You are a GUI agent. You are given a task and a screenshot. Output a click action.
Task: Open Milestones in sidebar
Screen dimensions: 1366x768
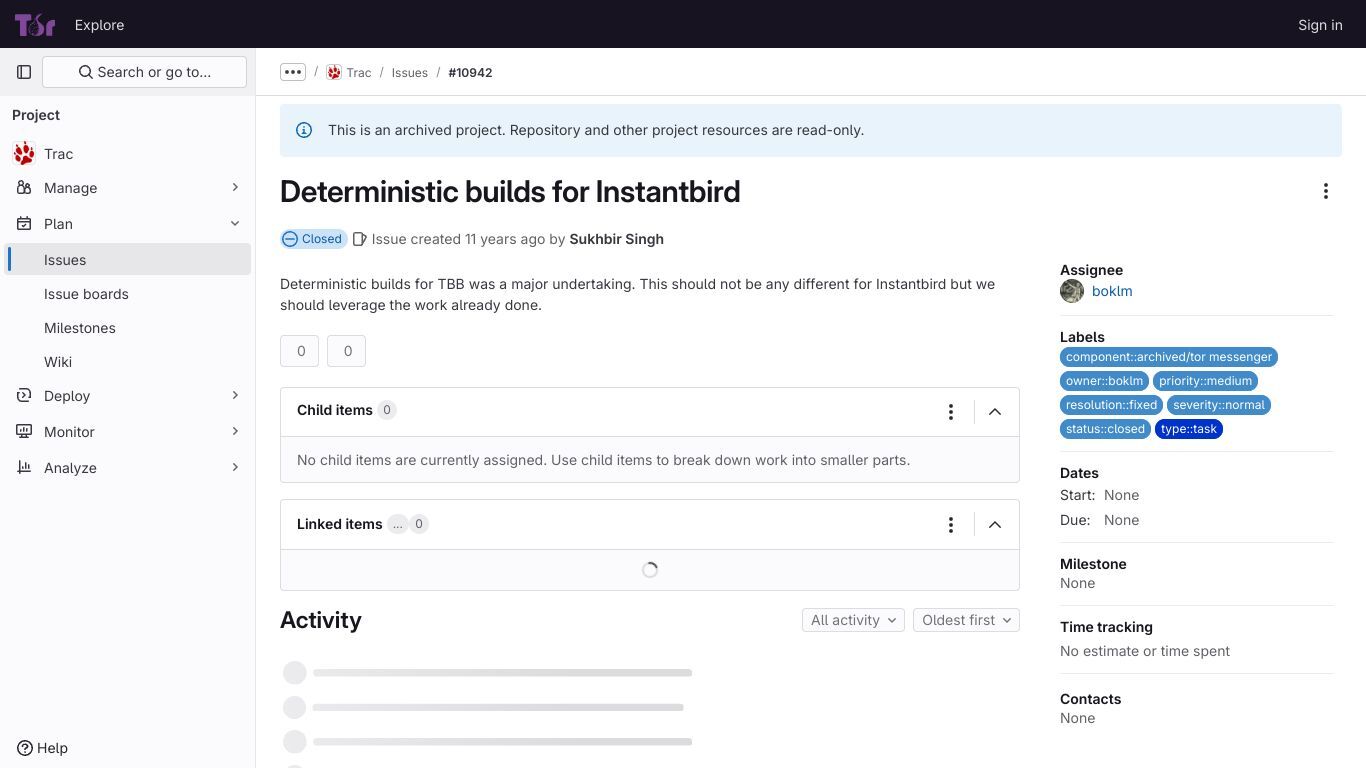pos(128,328)
